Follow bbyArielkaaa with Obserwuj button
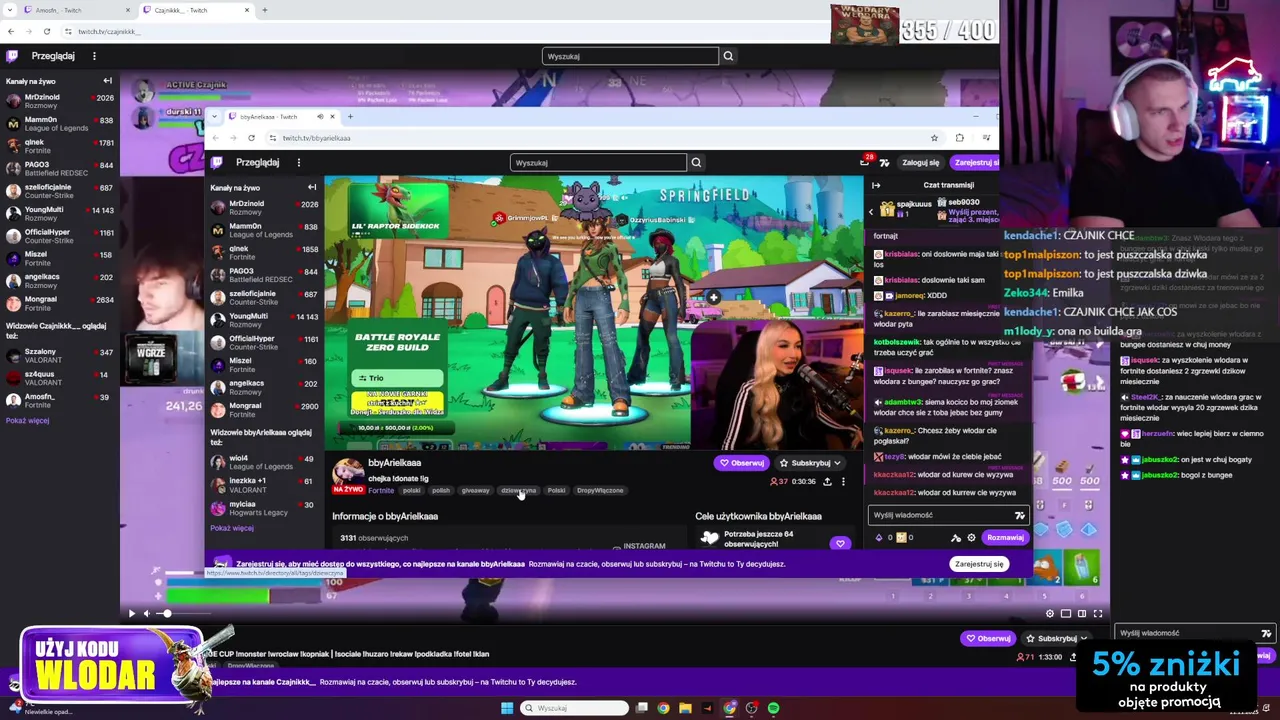1280x720 pixels. [741, 463]
